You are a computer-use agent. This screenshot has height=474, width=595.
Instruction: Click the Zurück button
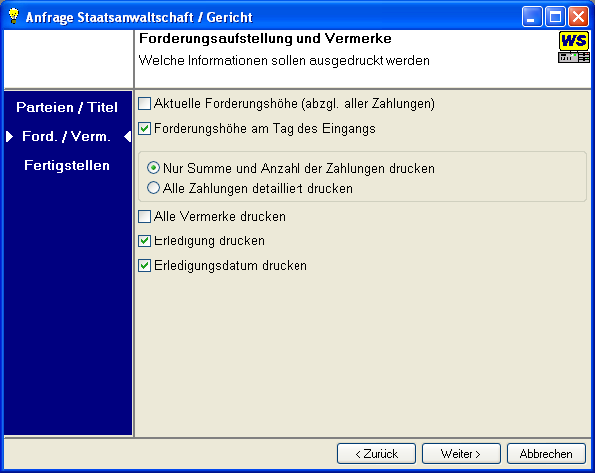click(376, 454)
